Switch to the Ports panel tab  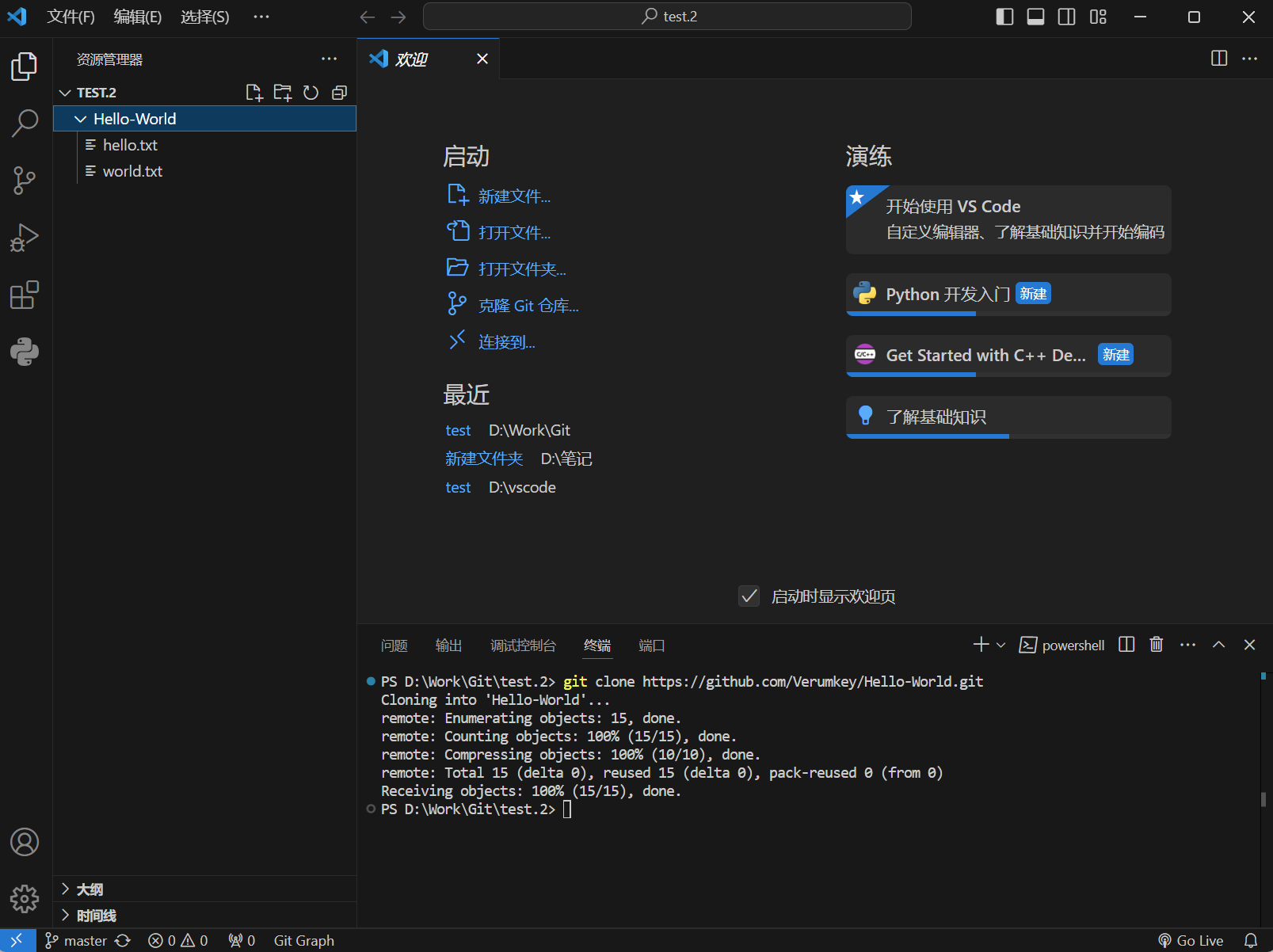tap(652, 645)
